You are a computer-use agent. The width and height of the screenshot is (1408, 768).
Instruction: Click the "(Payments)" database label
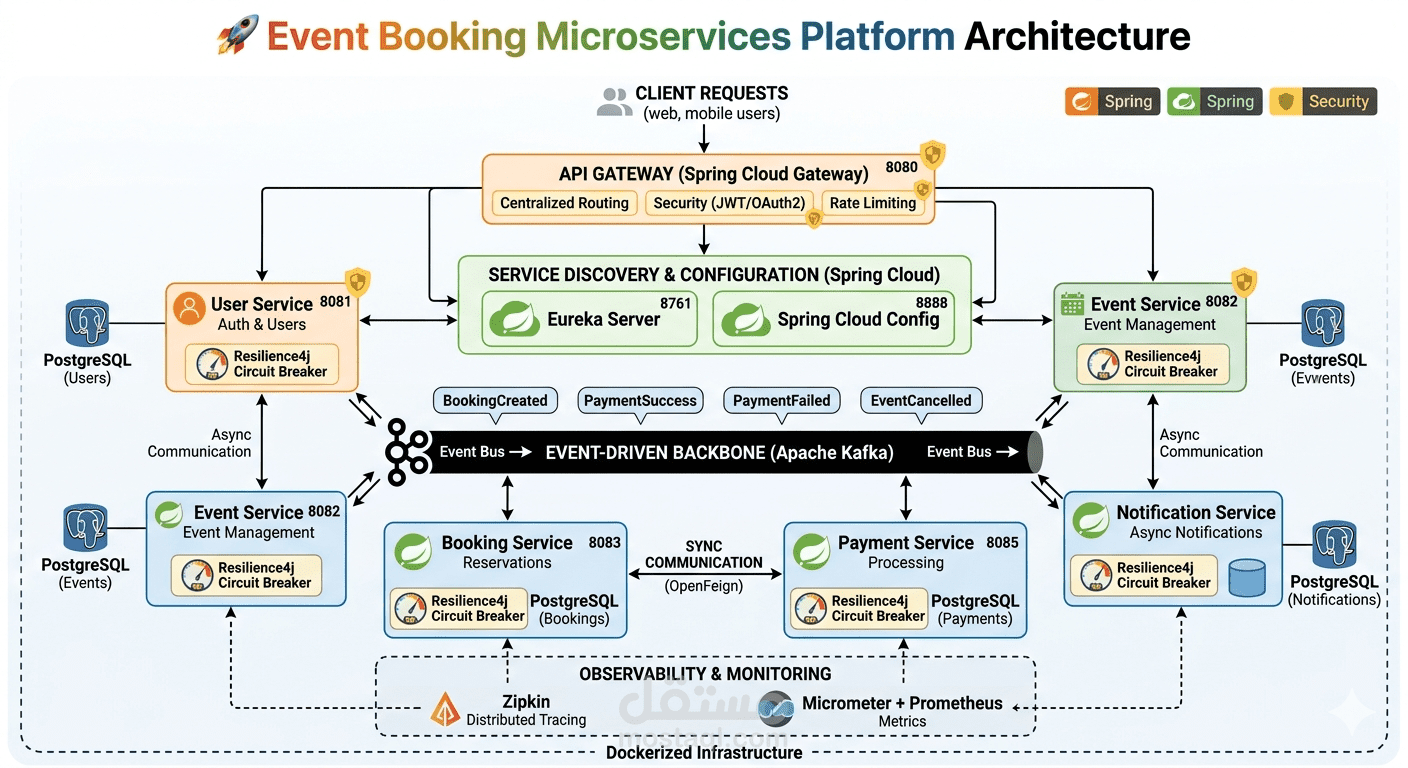[x=975, y=619]
